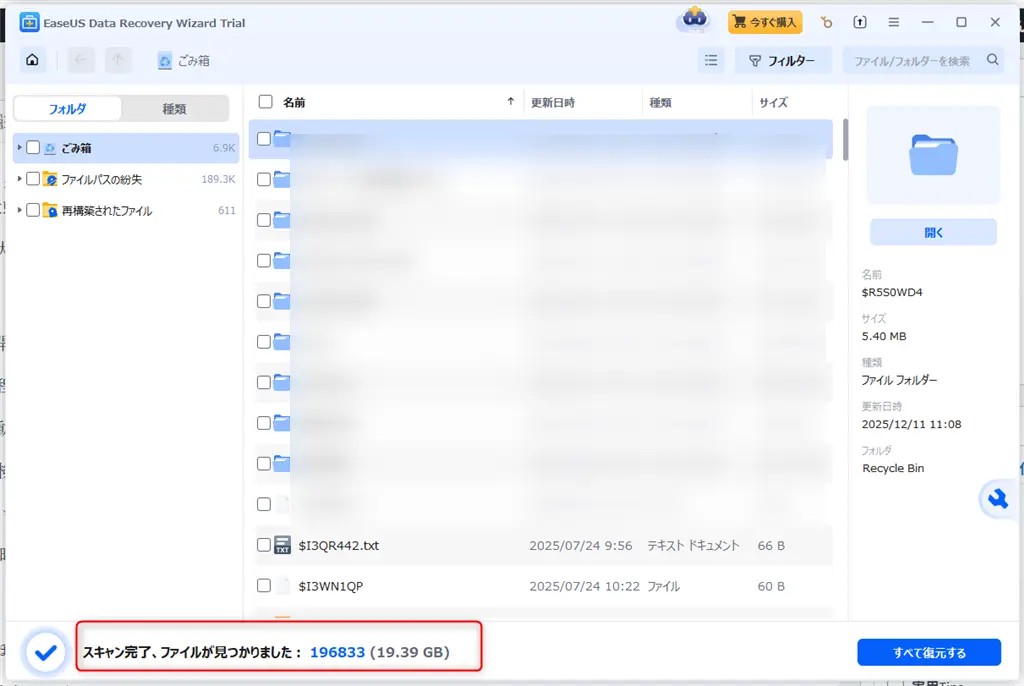Switch to the 種類 tab
The image size is (1024, 686).
pos(176,107)
